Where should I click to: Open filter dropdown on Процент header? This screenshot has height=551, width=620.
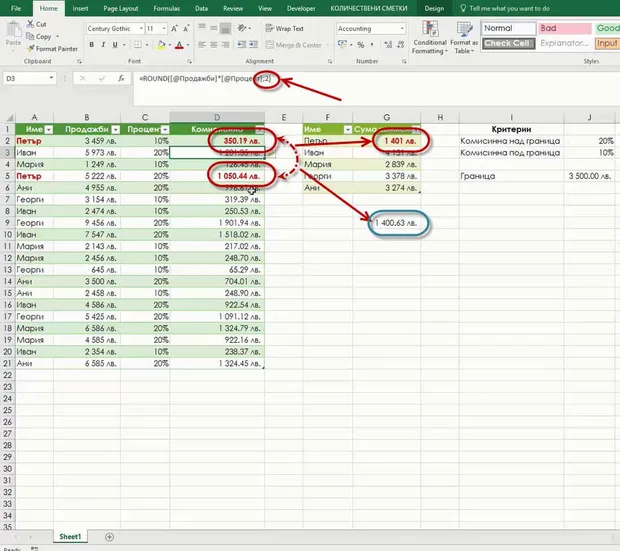coord(165,130)
